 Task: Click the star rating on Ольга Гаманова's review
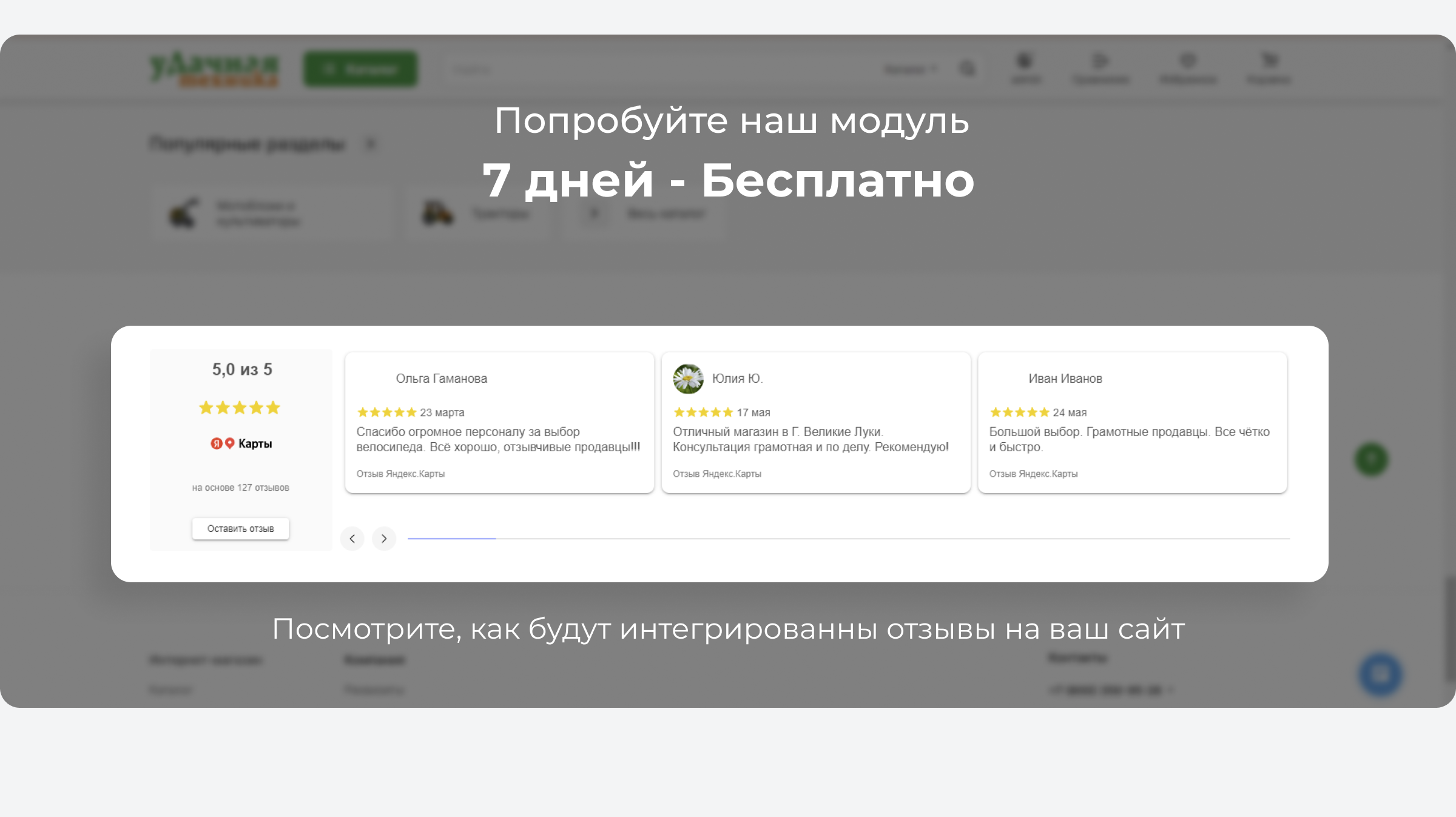[x=386, y=412]
